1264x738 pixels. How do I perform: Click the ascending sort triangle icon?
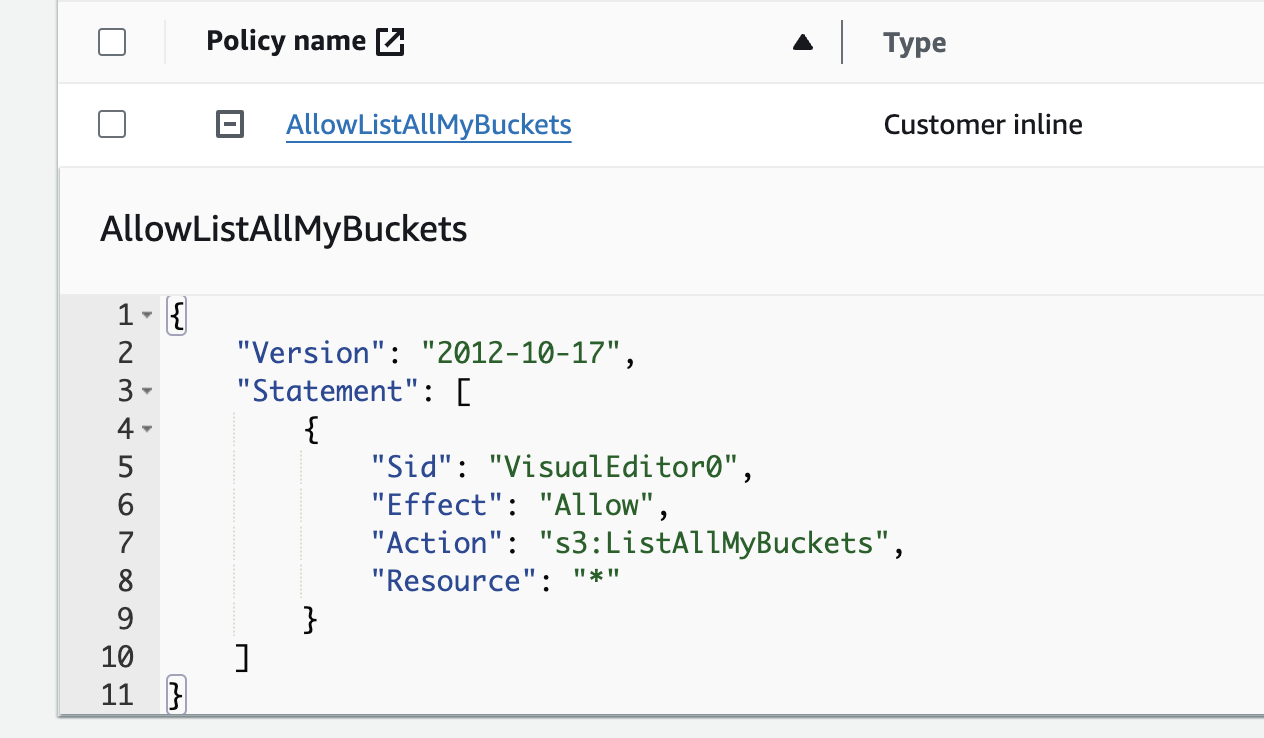click(x=802, y=43)
